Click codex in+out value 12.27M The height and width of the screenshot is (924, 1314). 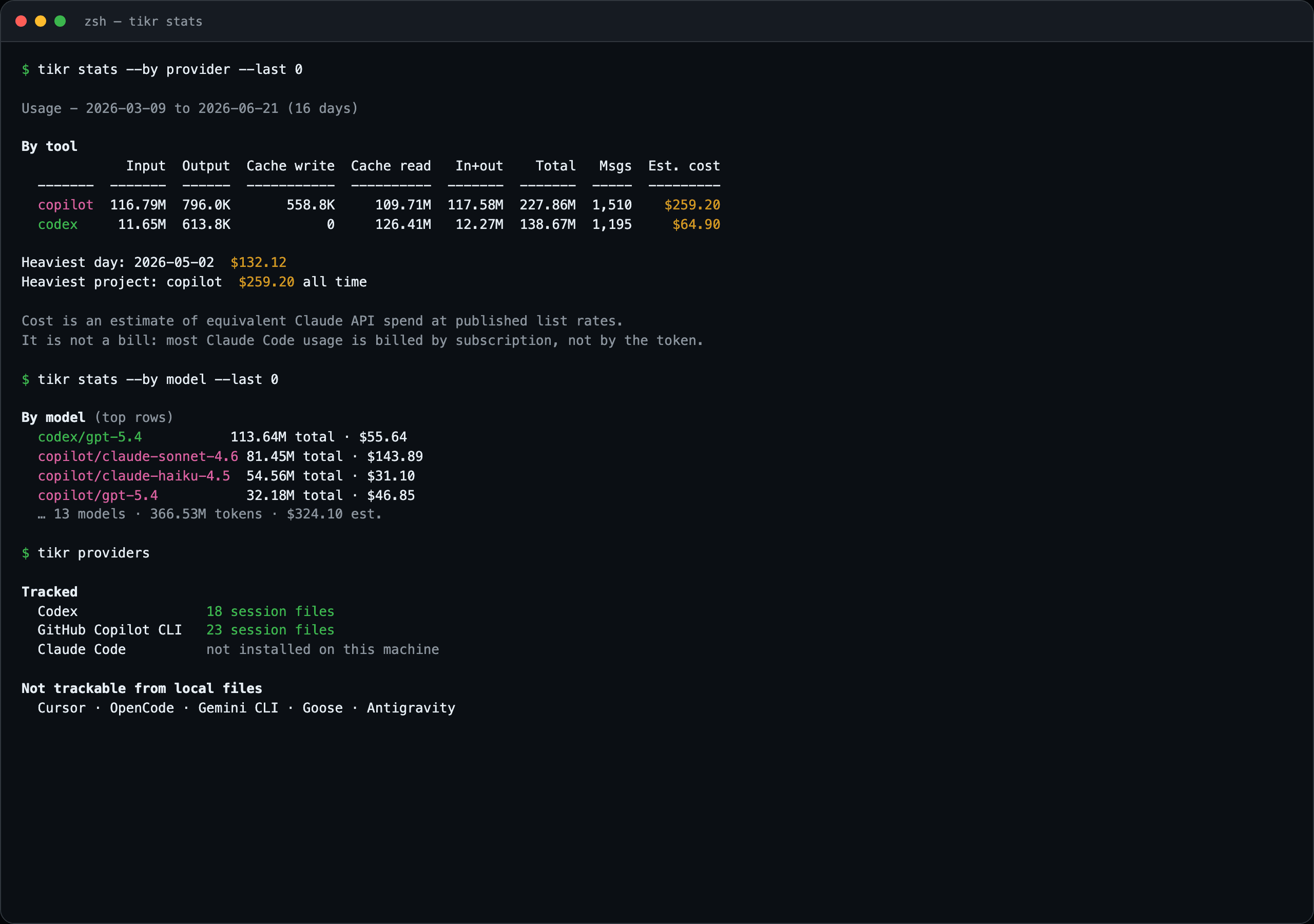pyautogui.click(x=479, y=224)
